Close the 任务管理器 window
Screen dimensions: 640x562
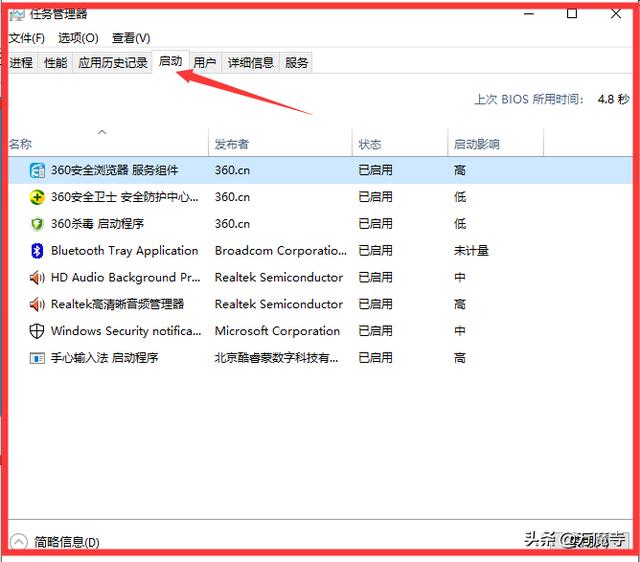(x=616, y=14)
